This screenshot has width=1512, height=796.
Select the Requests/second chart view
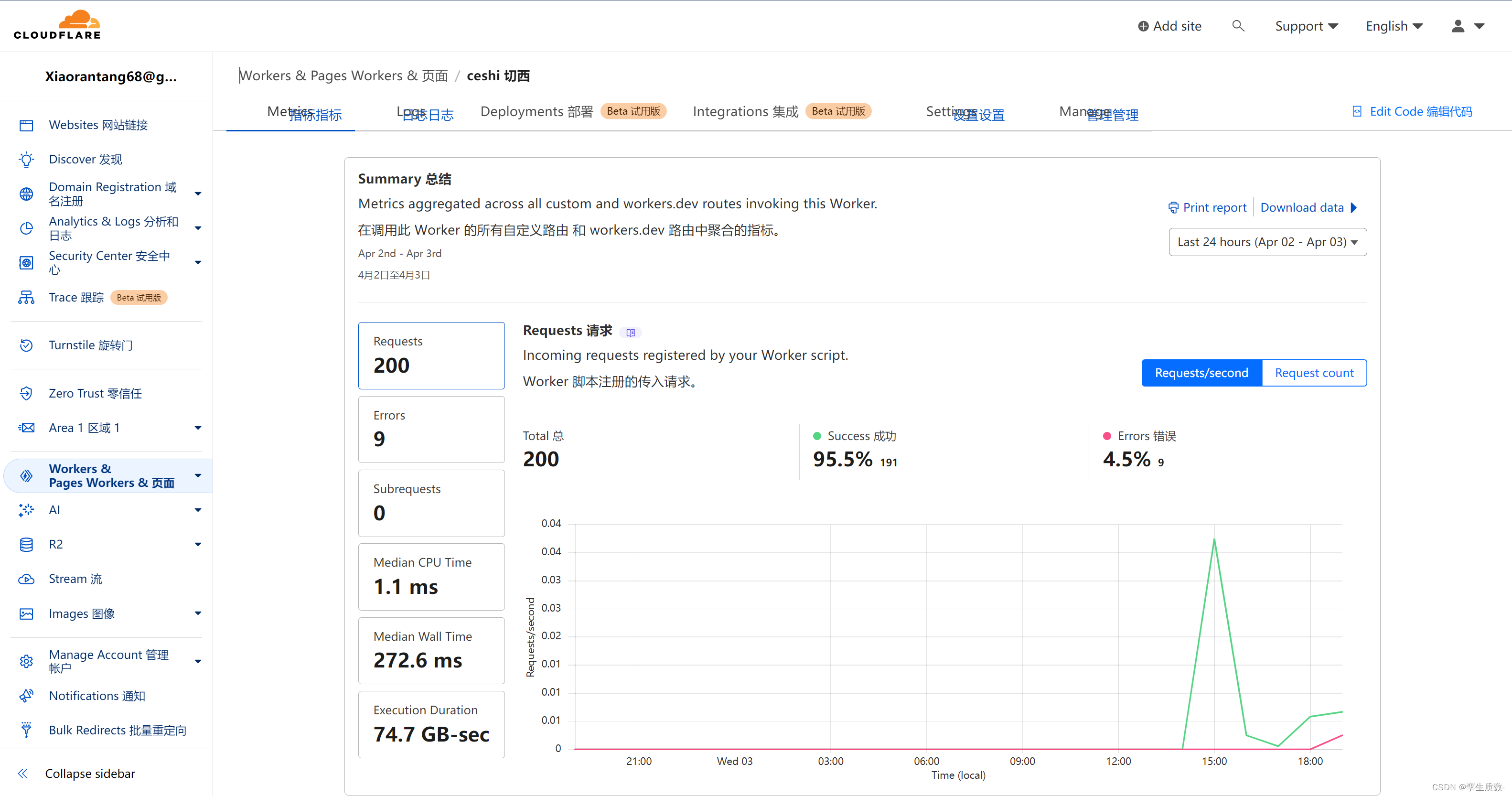(x=1201, y=373)
